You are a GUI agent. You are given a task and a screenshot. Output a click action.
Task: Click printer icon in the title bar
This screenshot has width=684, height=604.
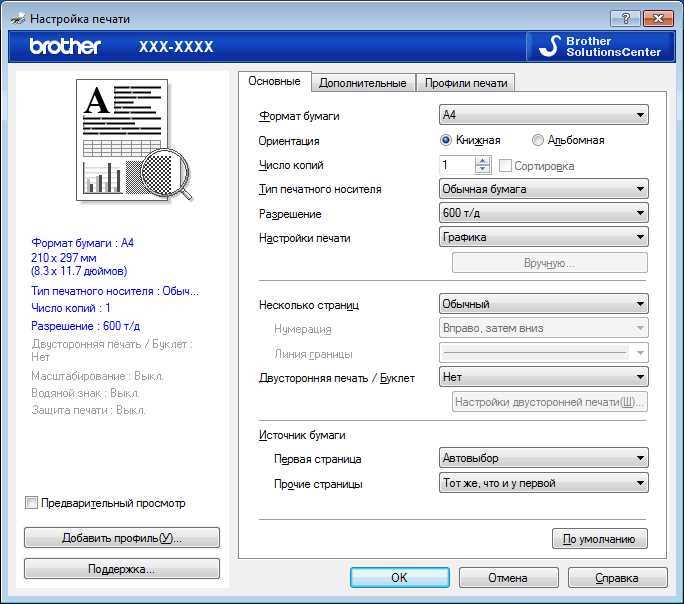16,18
